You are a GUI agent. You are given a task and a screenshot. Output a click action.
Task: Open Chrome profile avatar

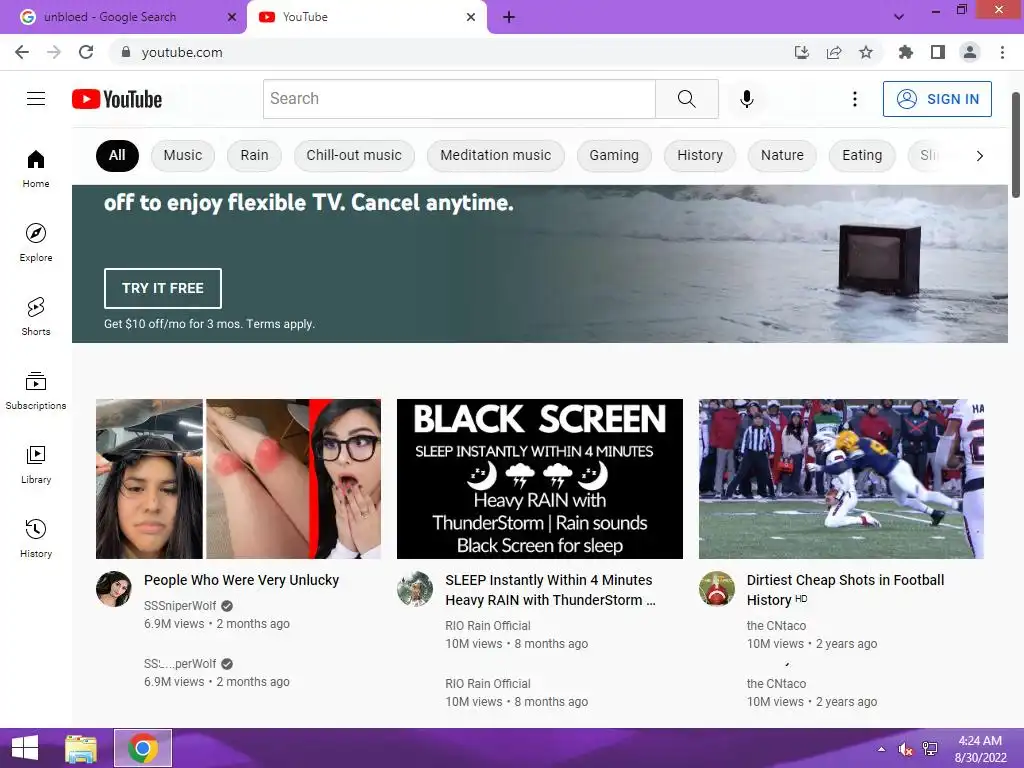point(970,52)
